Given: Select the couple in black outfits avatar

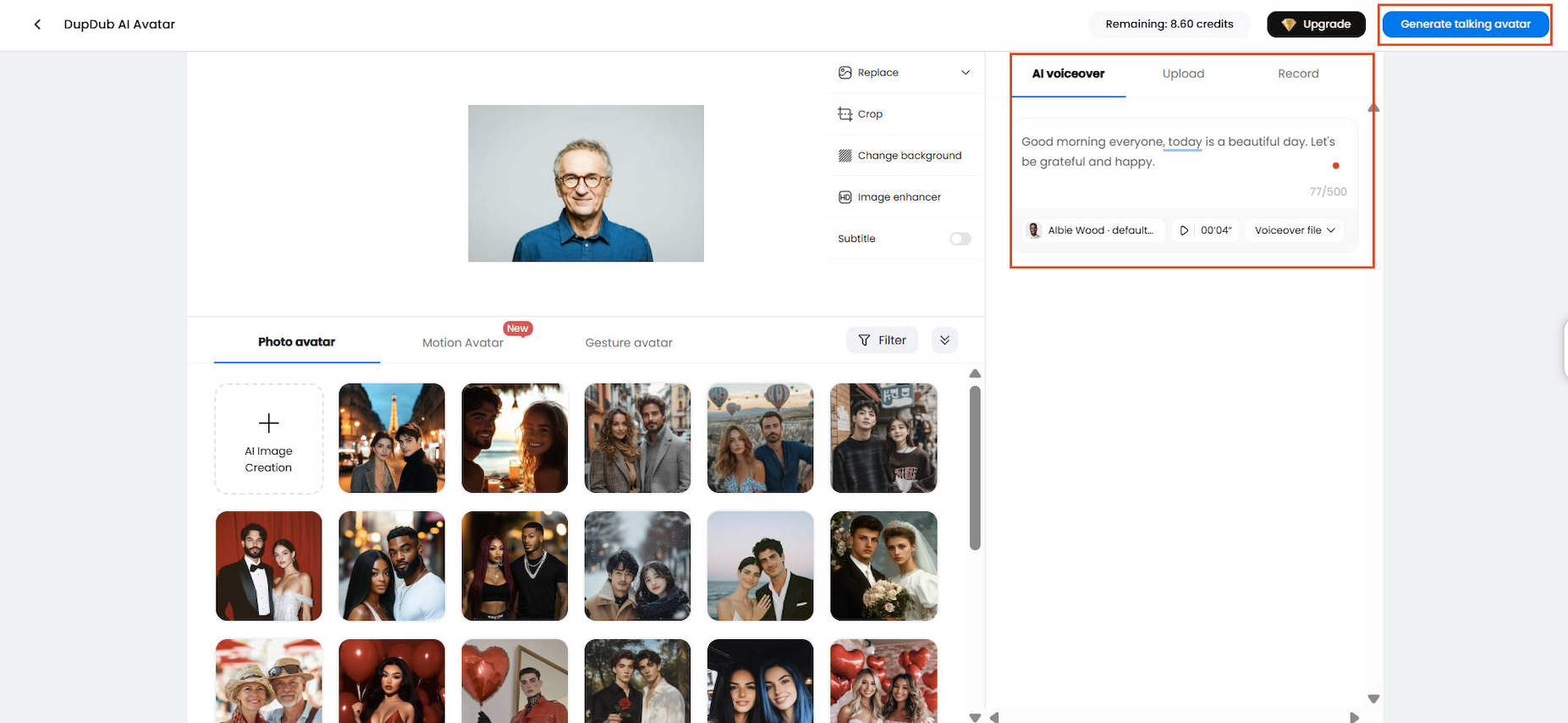Looking at the screenshot, I should [514, 566].
